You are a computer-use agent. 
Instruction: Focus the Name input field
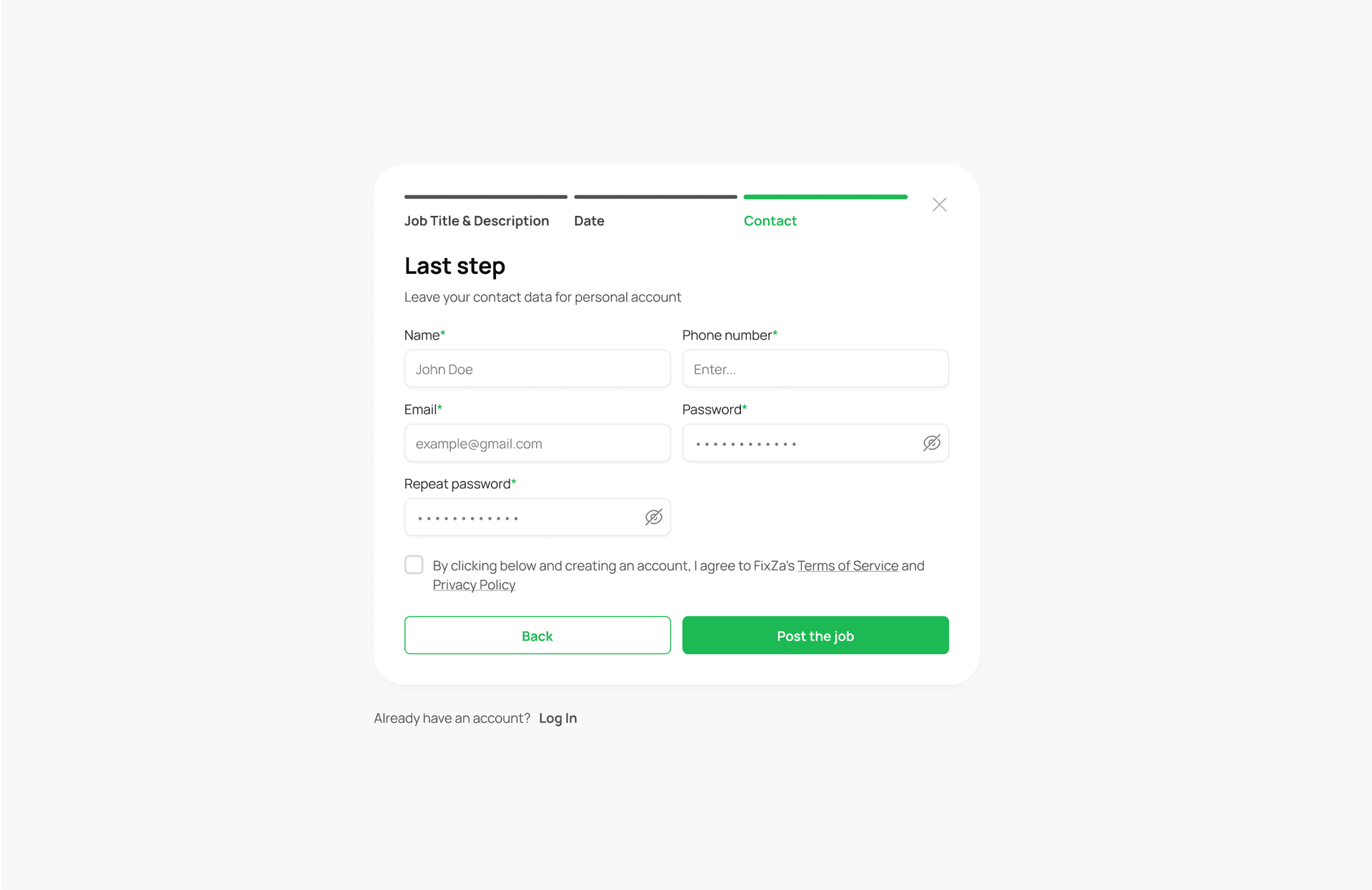[x=537, y=369]
